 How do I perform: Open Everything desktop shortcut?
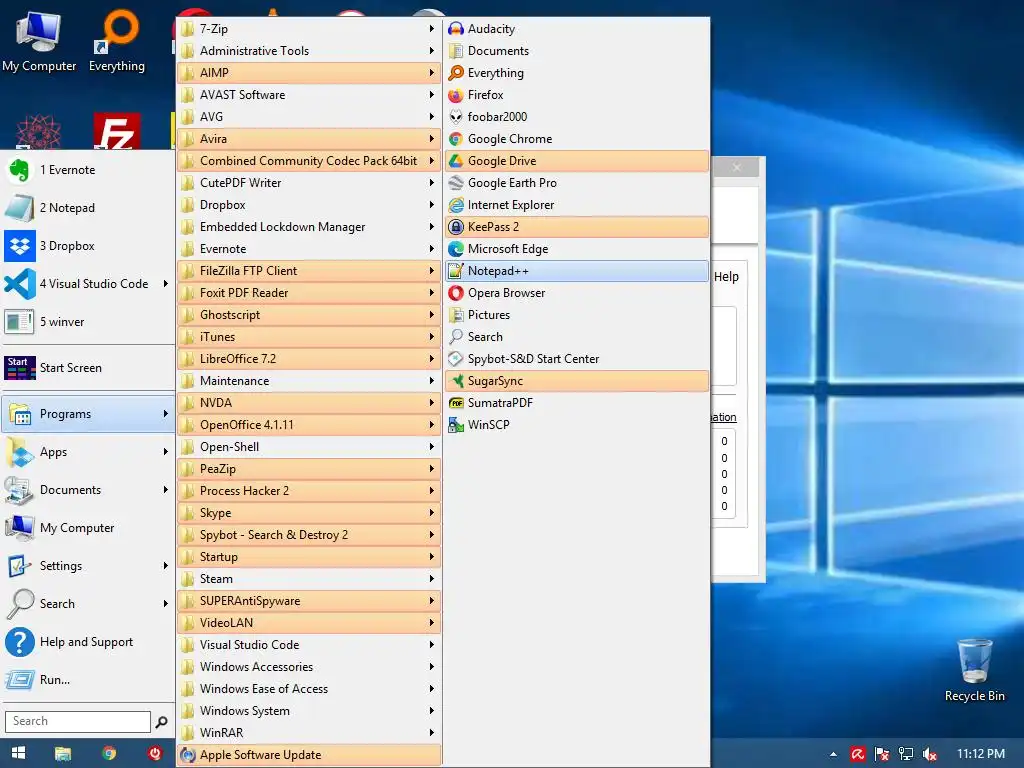(x=117, y=41)
